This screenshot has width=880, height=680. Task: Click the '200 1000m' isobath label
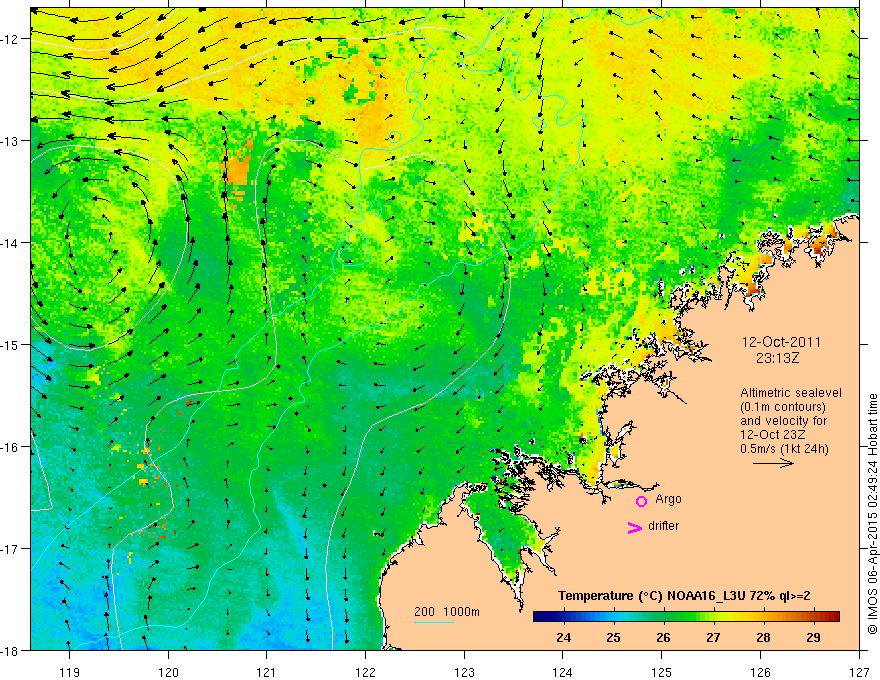click(447, 612)
